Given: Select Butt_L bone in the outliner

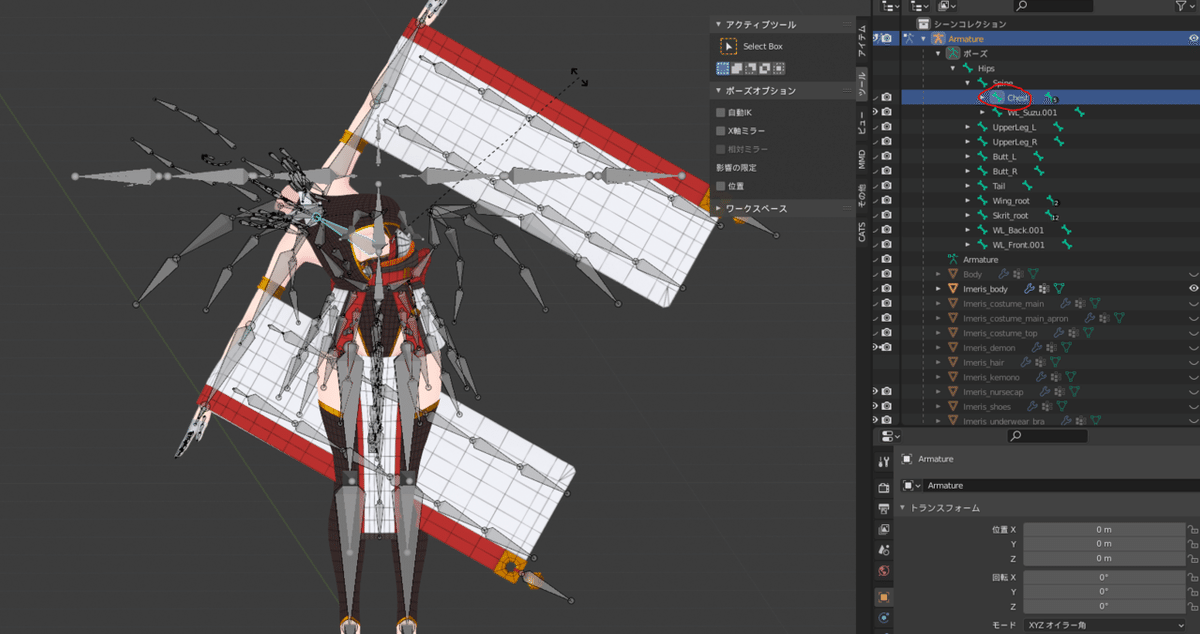Looking at the screenshot, I should [1004, 156].
